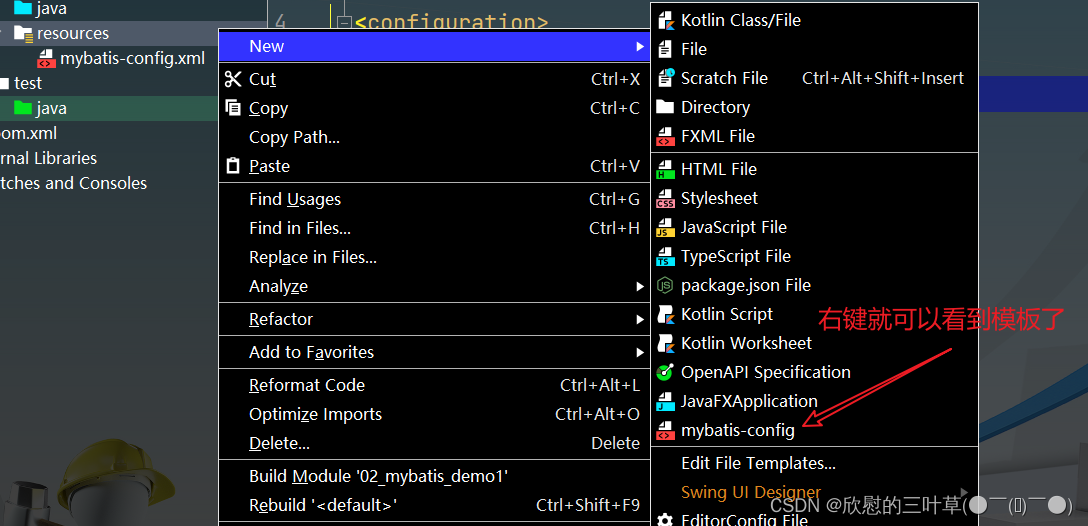Select Reformat Code entry

point(434,386)
